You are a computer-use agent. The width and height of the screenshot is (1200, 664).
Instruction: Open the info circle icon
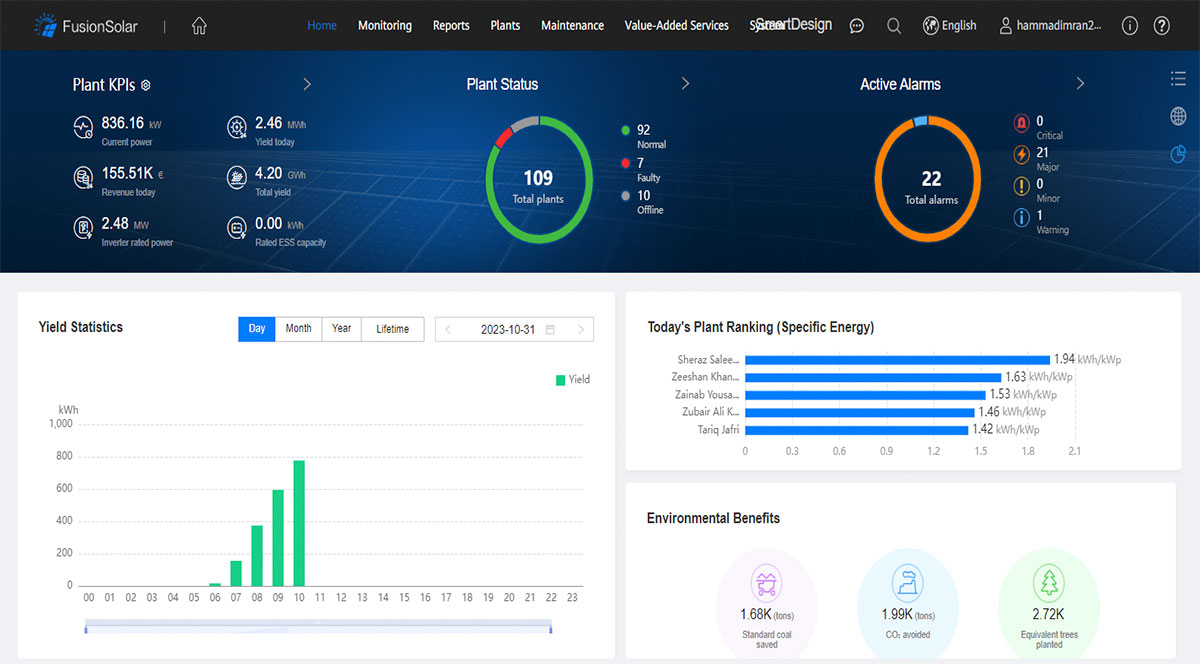click(x=1130, y=26)
